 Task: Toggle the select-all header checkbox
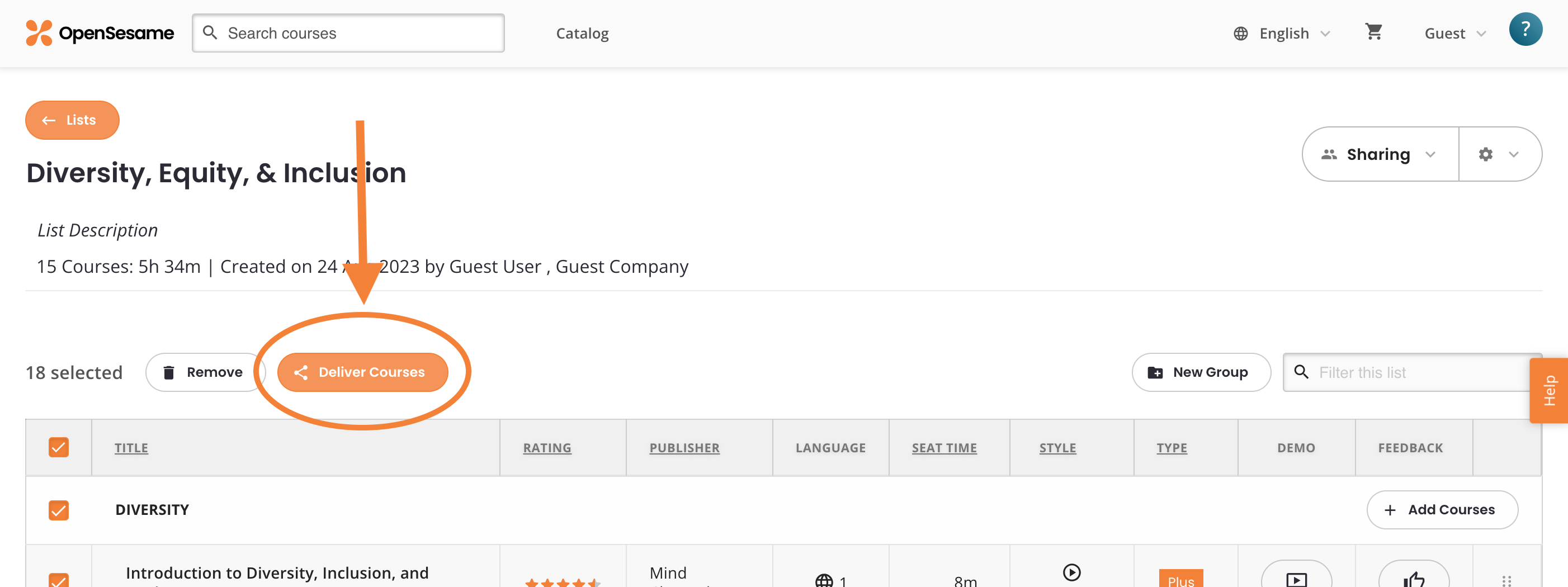point(58,447)
